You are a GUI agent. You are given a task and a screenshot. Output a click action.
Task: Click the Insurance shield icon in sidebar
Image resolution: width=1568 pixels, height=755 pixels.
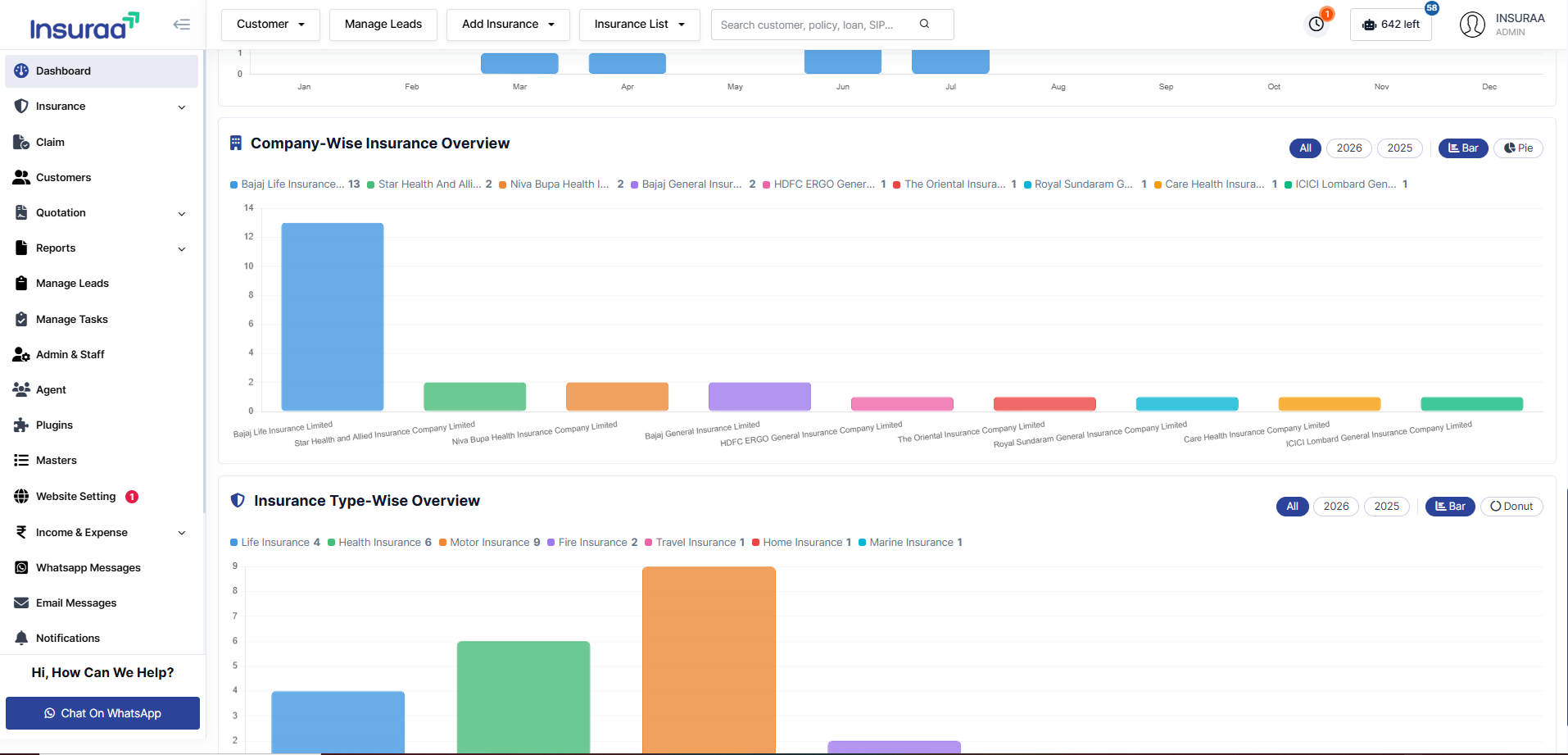[x=21, y=107]
